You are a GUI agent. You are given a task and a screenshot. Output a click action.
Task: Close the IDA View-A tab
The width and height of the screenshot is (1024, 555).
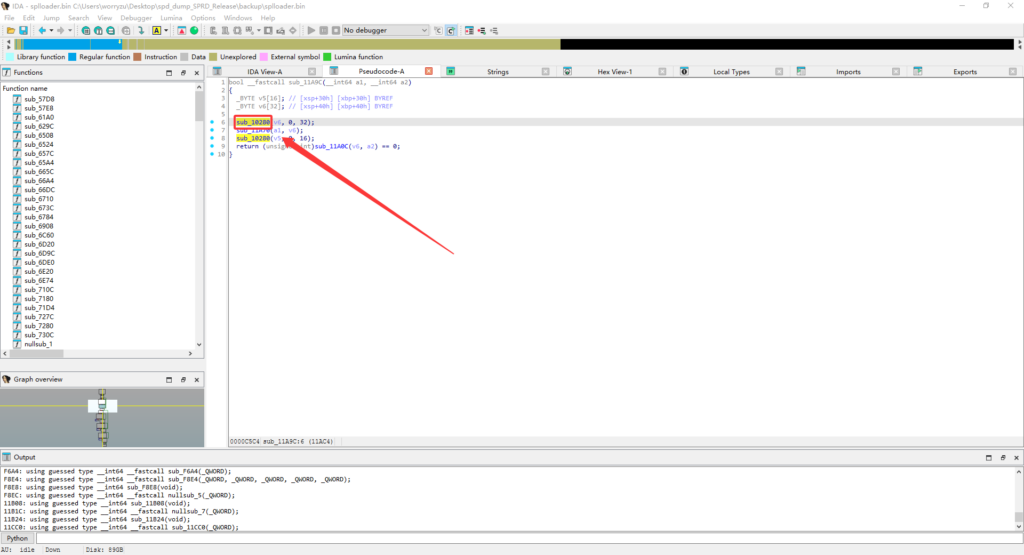[312, 72]
